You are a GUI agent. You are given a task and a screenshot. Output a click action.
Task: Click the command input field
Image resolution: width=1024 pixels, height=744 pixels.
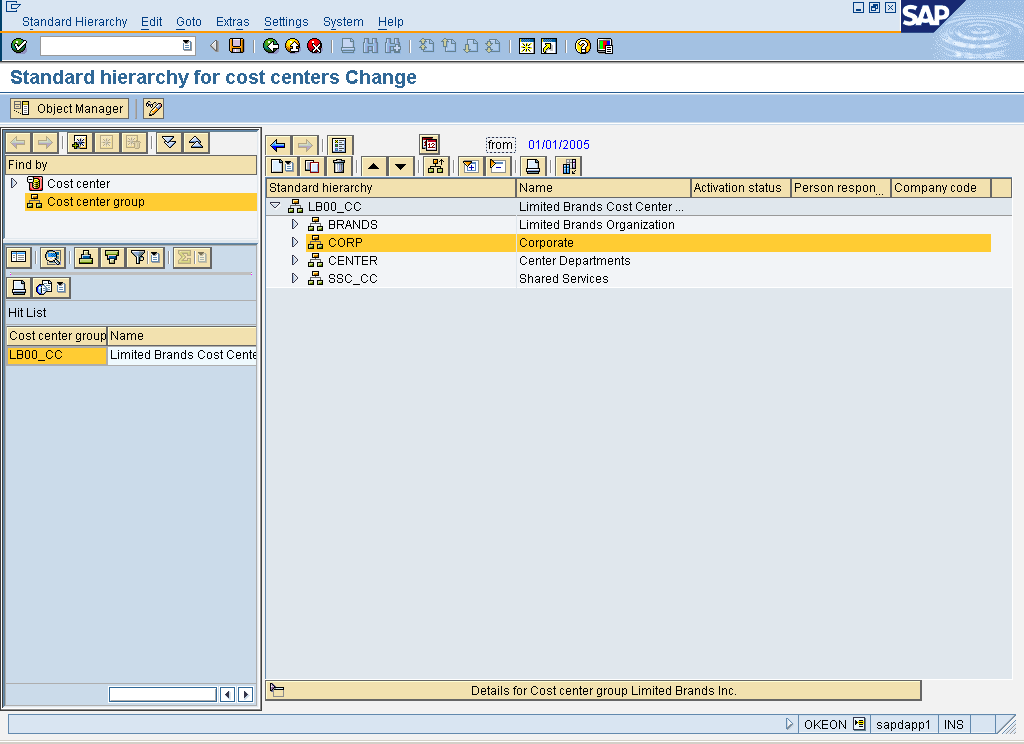(111, 46)
